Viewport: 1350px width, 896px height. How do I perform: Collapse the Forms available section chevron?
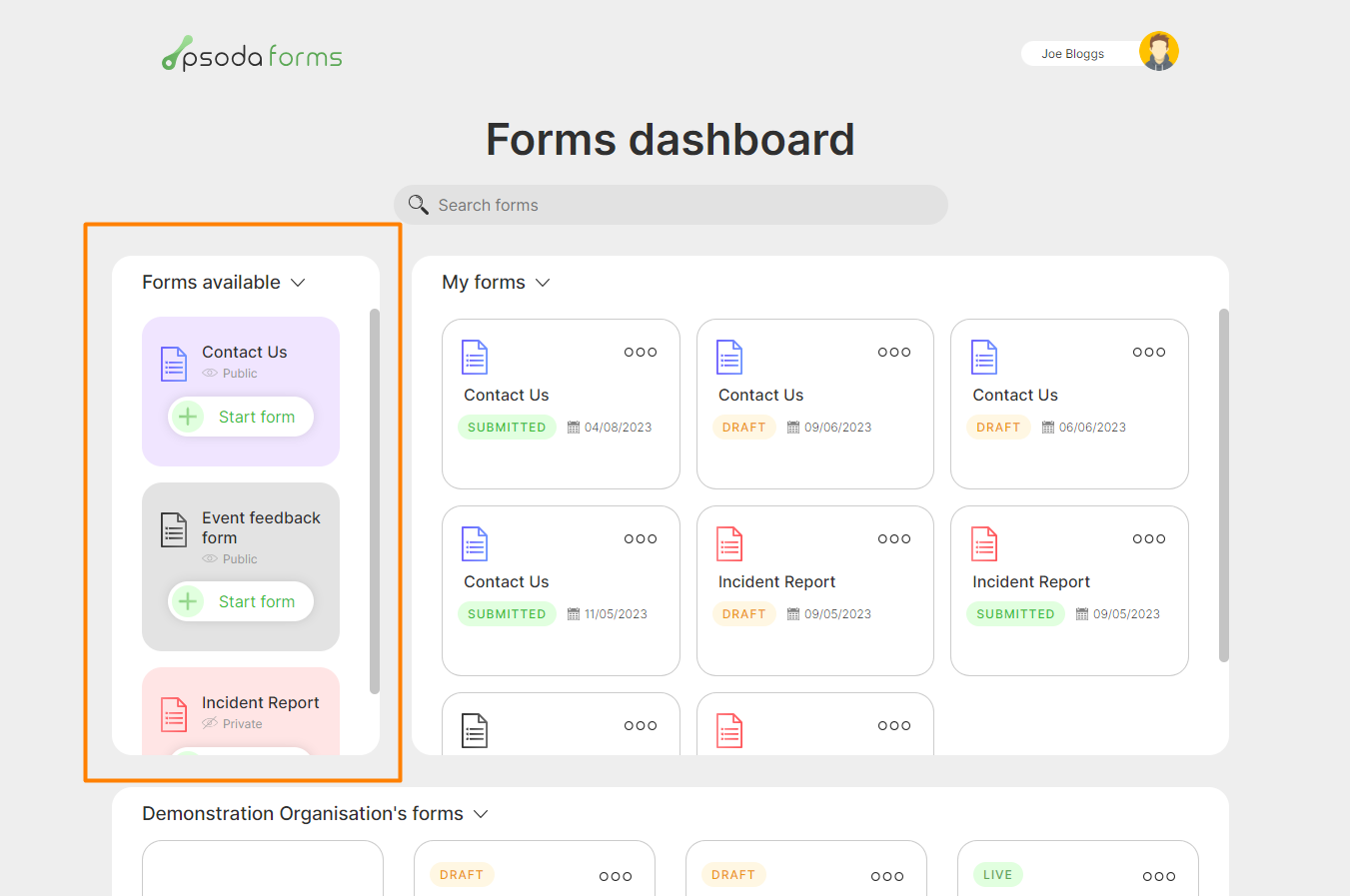[x=298, y=283]
